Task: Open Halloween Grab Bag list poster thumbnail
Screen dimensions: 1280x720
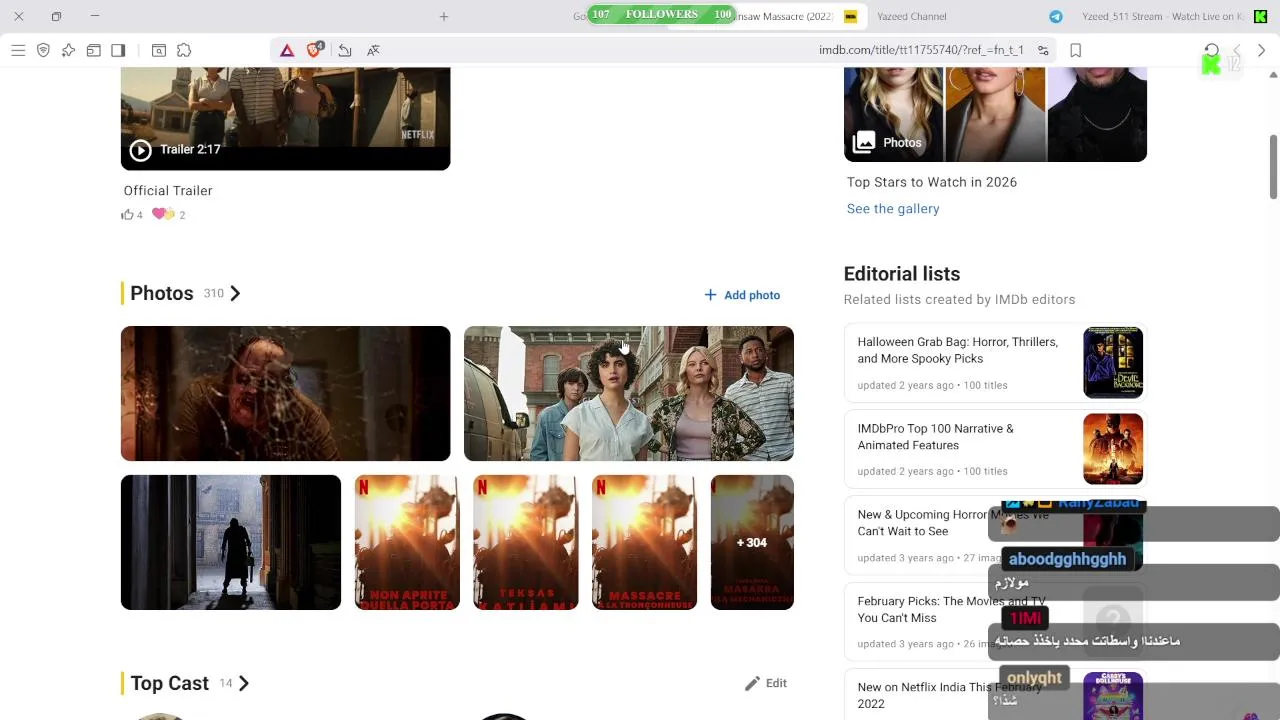Action: coord(1113,362)
